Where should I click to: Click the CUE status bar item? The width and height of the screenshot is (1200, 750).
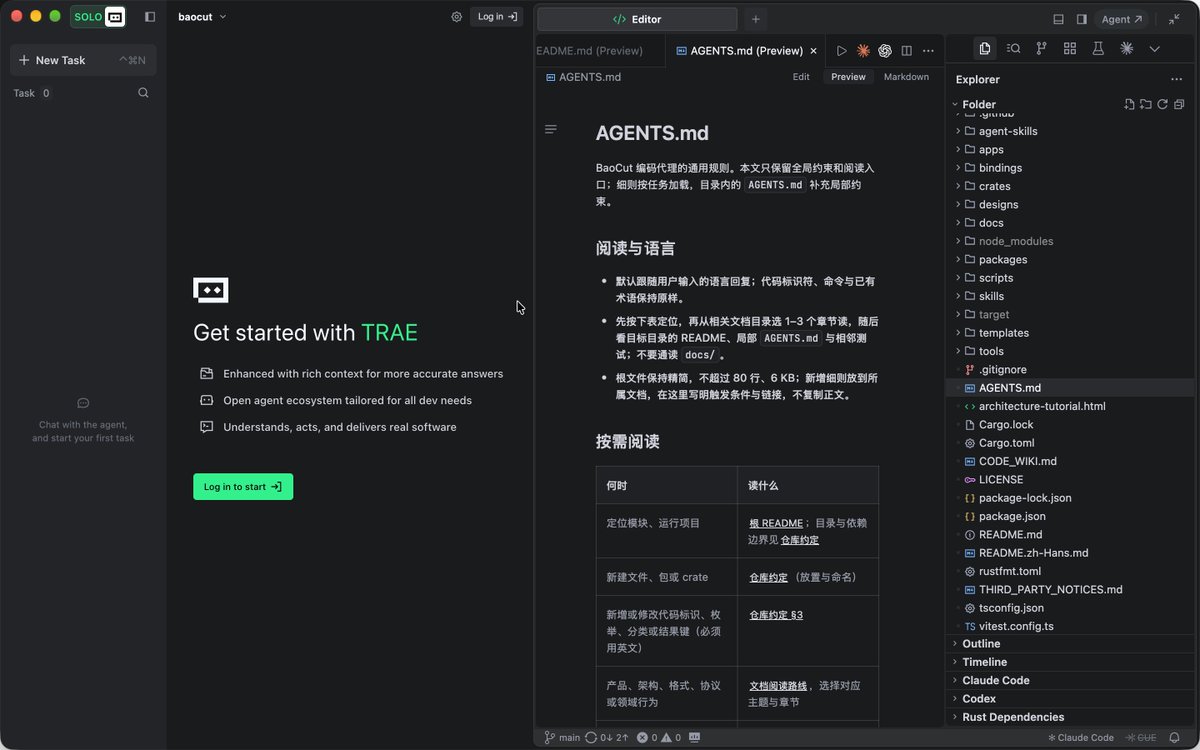click(1141, 738)
